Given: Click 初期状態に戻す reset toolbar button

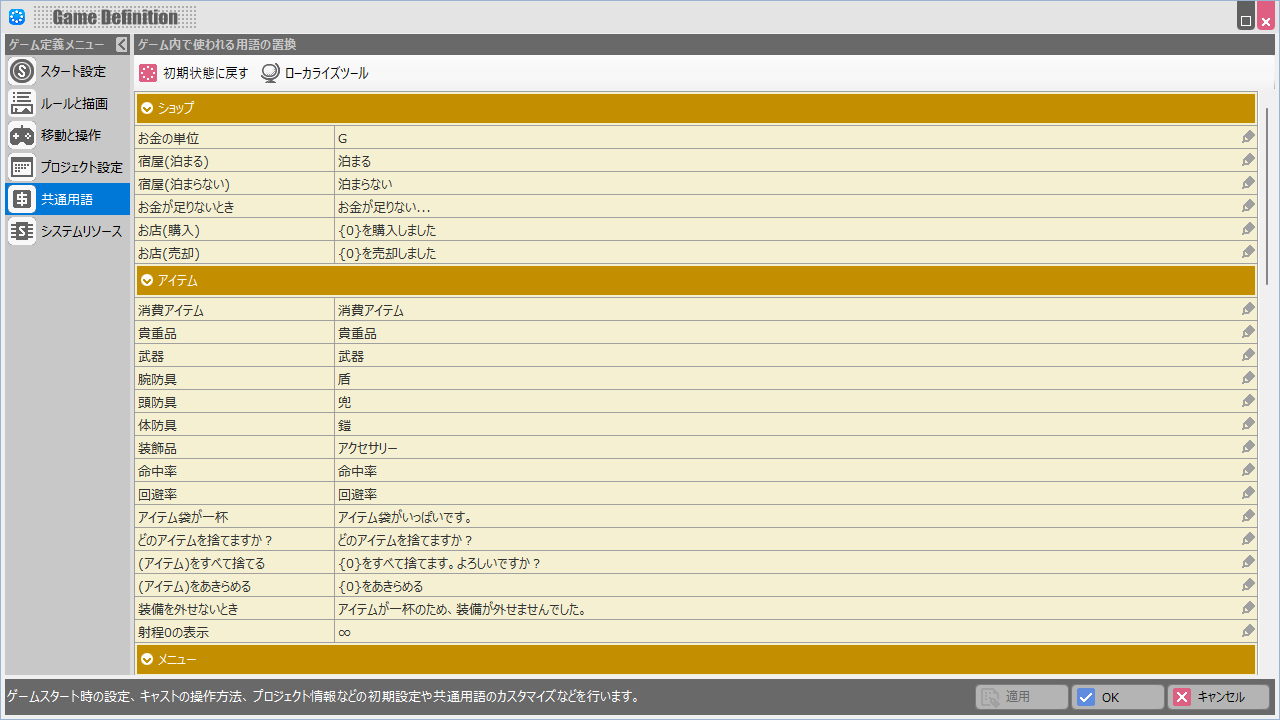Looking at the screenshot, I should click(194, 73).
